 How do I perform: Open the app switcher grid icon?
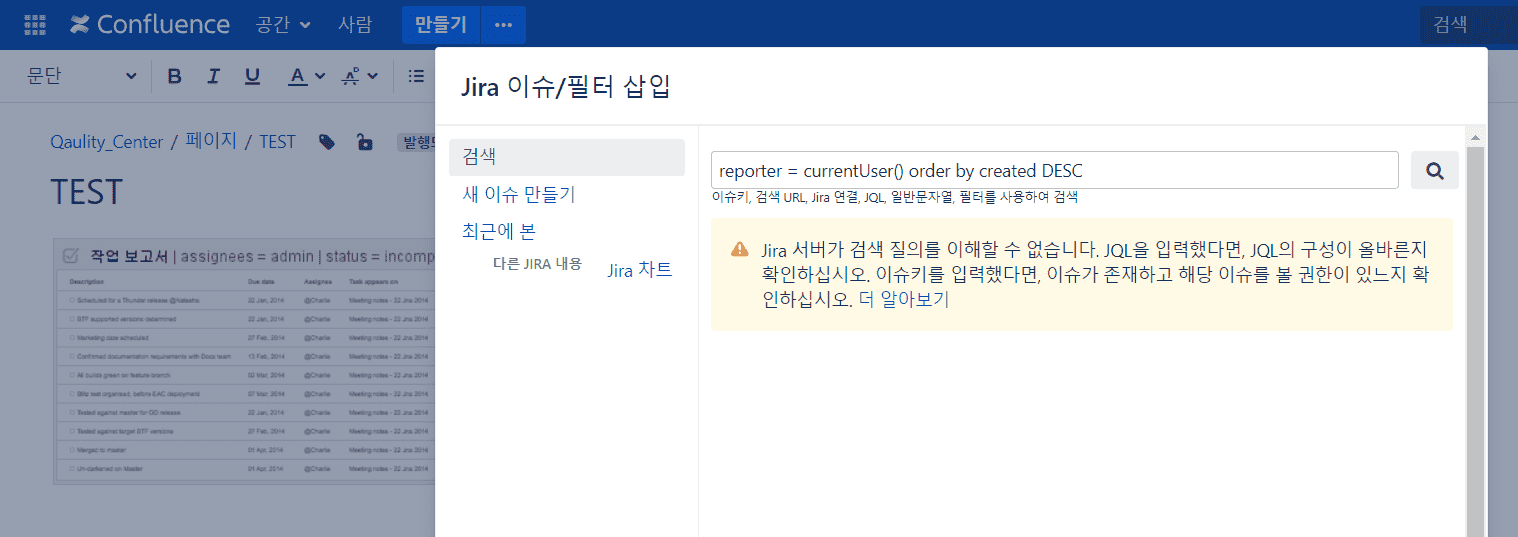coord(34,25)
